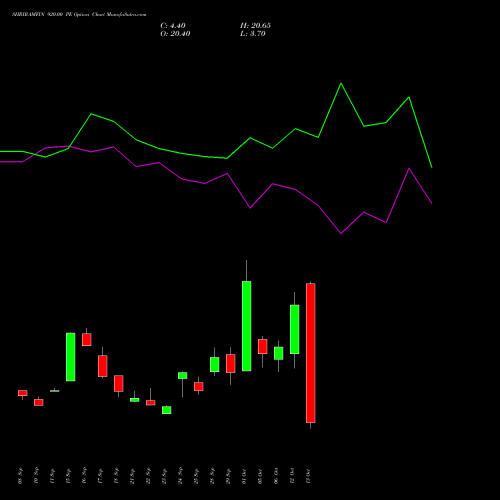Click the high value H: 20.65
Viewport: 500px width, 500px height.
pyautogui.click(x=255, y=26)
